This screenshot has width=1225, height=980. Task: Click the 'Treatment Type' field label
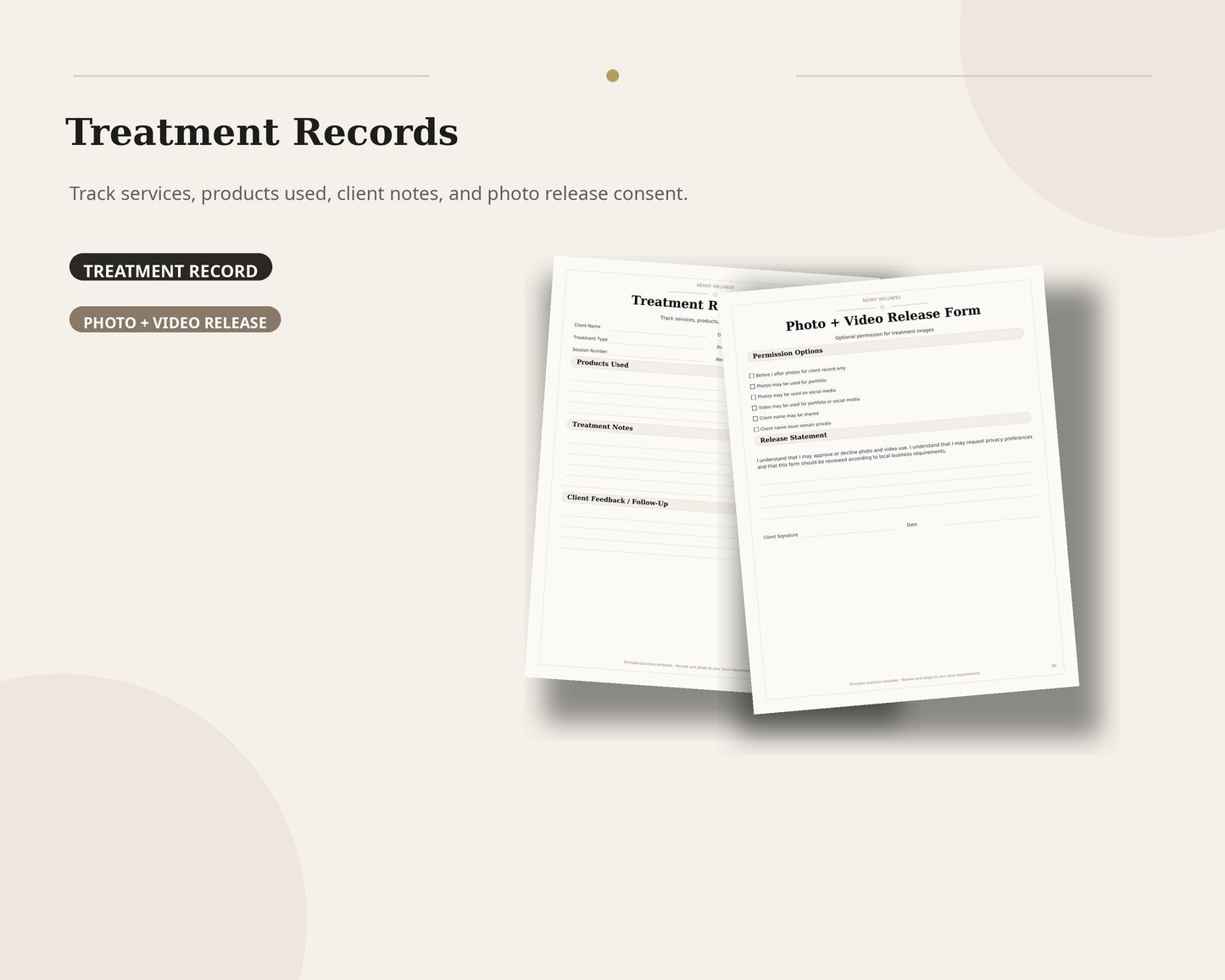tap(590, 338)
